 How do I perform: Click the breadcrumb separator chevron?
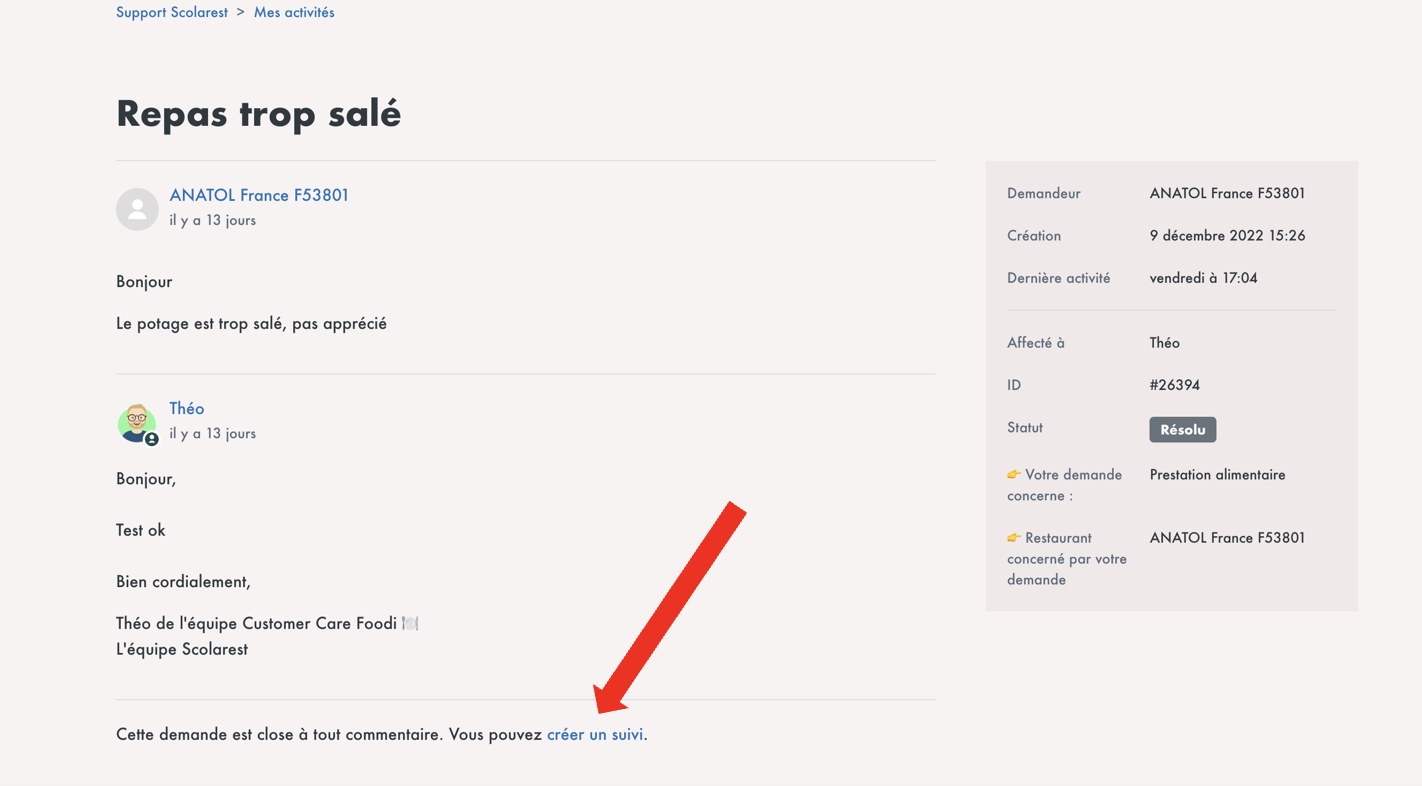point(241,12)
